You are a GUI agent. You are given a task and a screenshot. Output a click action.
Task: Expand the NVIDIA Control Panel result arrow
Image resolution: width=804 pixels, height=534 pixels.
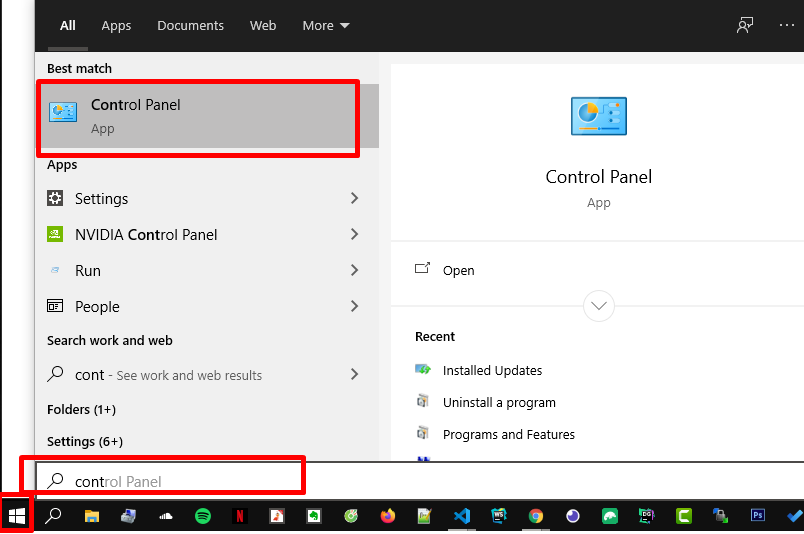click(x=354, y=234)
